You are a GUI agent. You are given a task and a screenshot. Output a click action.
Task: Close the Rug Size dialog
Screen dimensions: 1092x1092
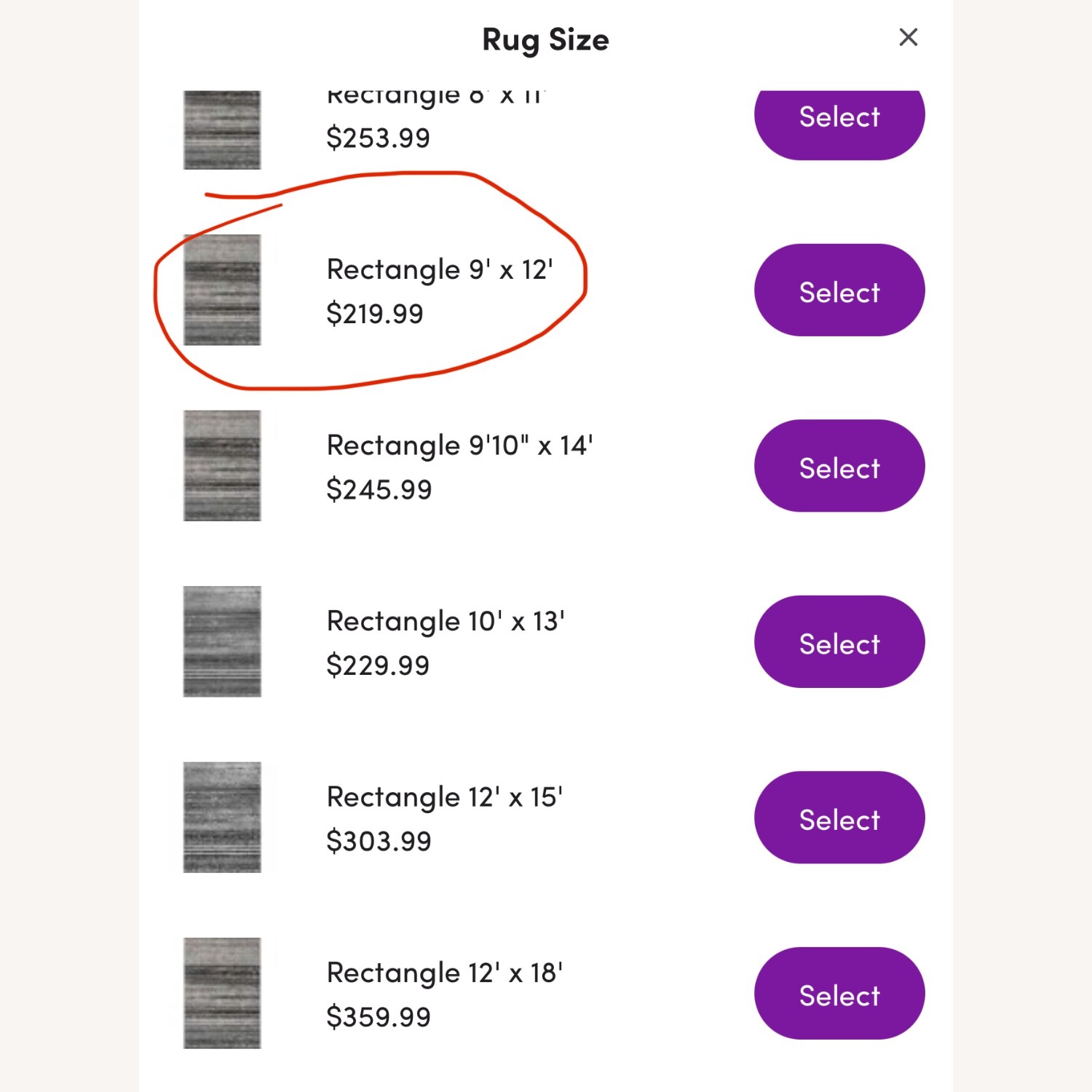coord(909,36)
